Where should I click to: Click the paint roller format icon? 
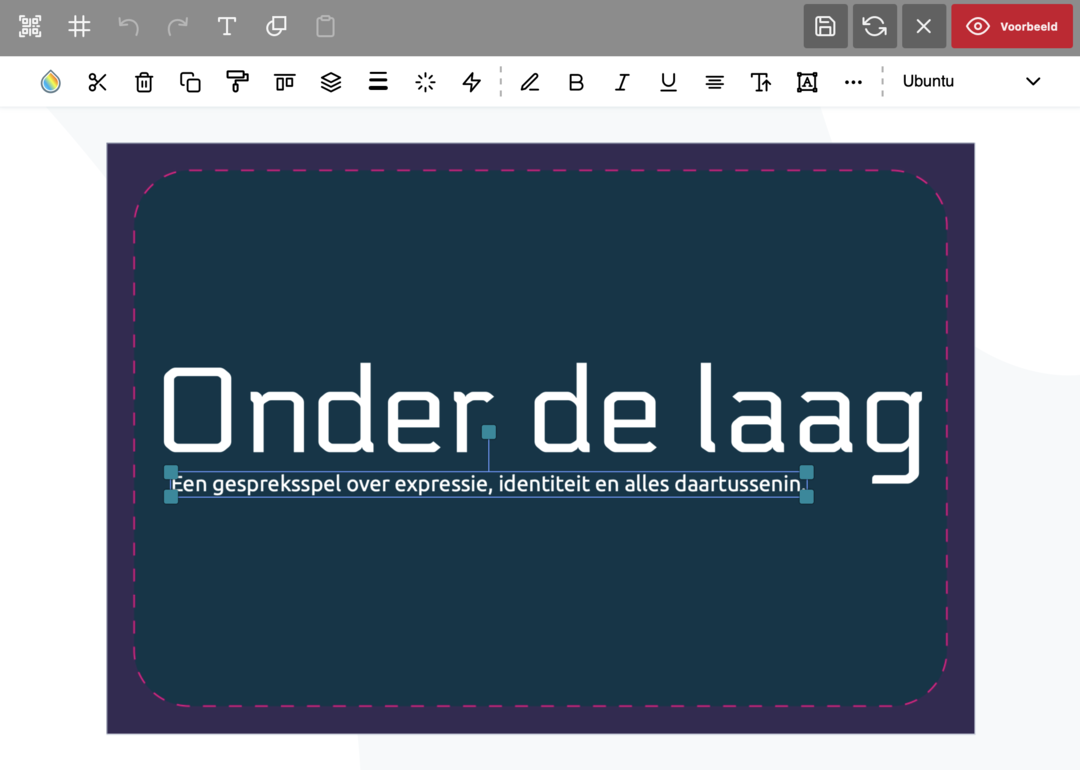237,82
